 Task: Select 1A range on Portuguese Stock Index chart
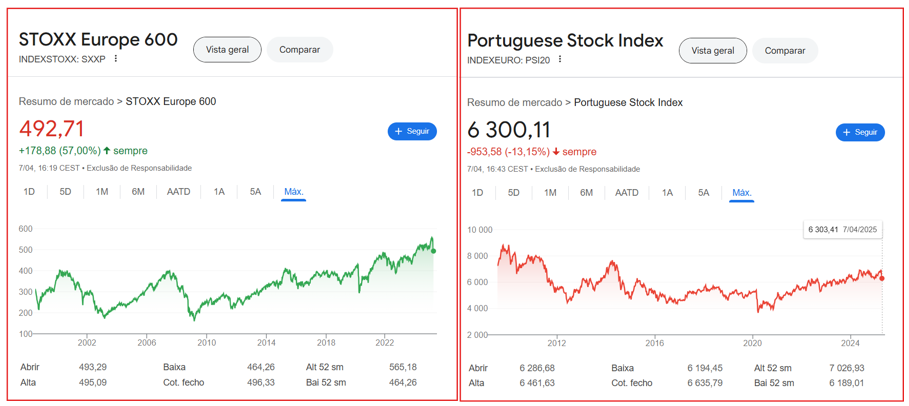[667, 193]
